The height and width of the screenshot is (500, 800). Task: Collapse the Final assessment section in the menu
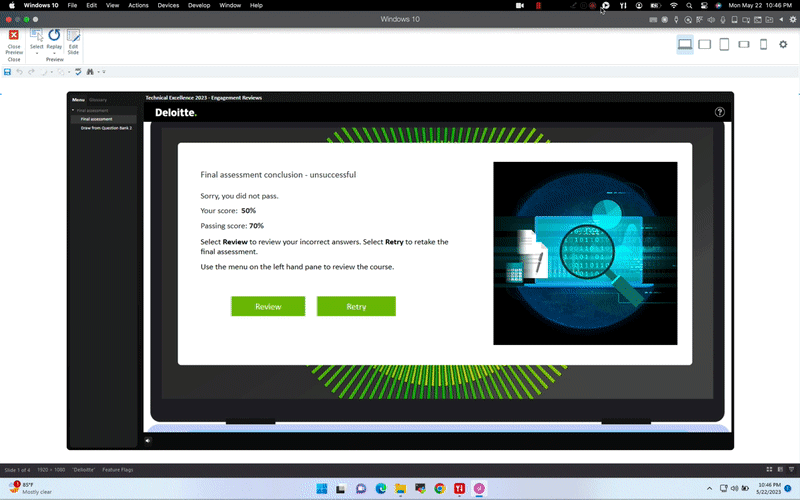pos(73,110)
